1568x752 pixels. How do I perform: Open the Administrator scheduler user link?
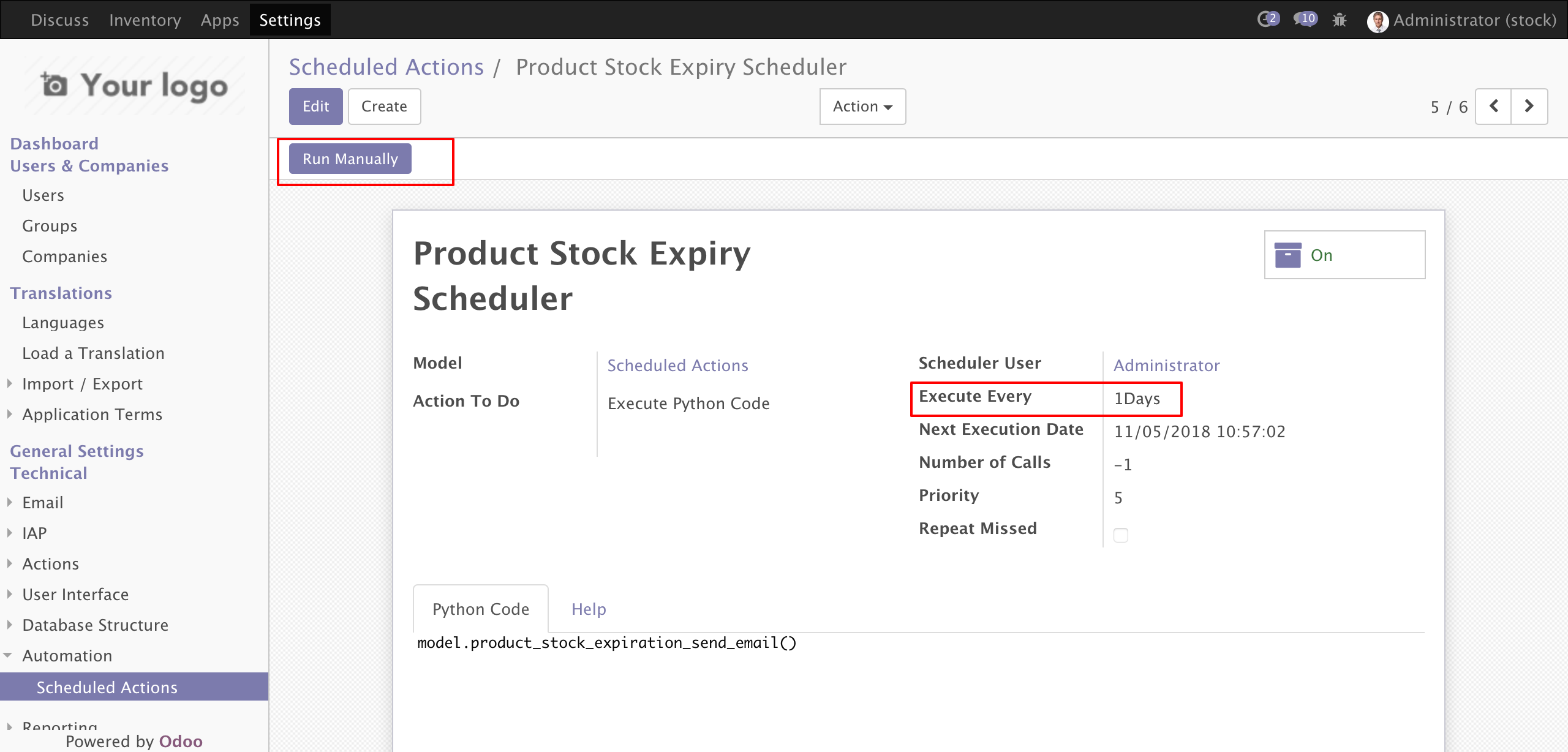point(1166,366)
